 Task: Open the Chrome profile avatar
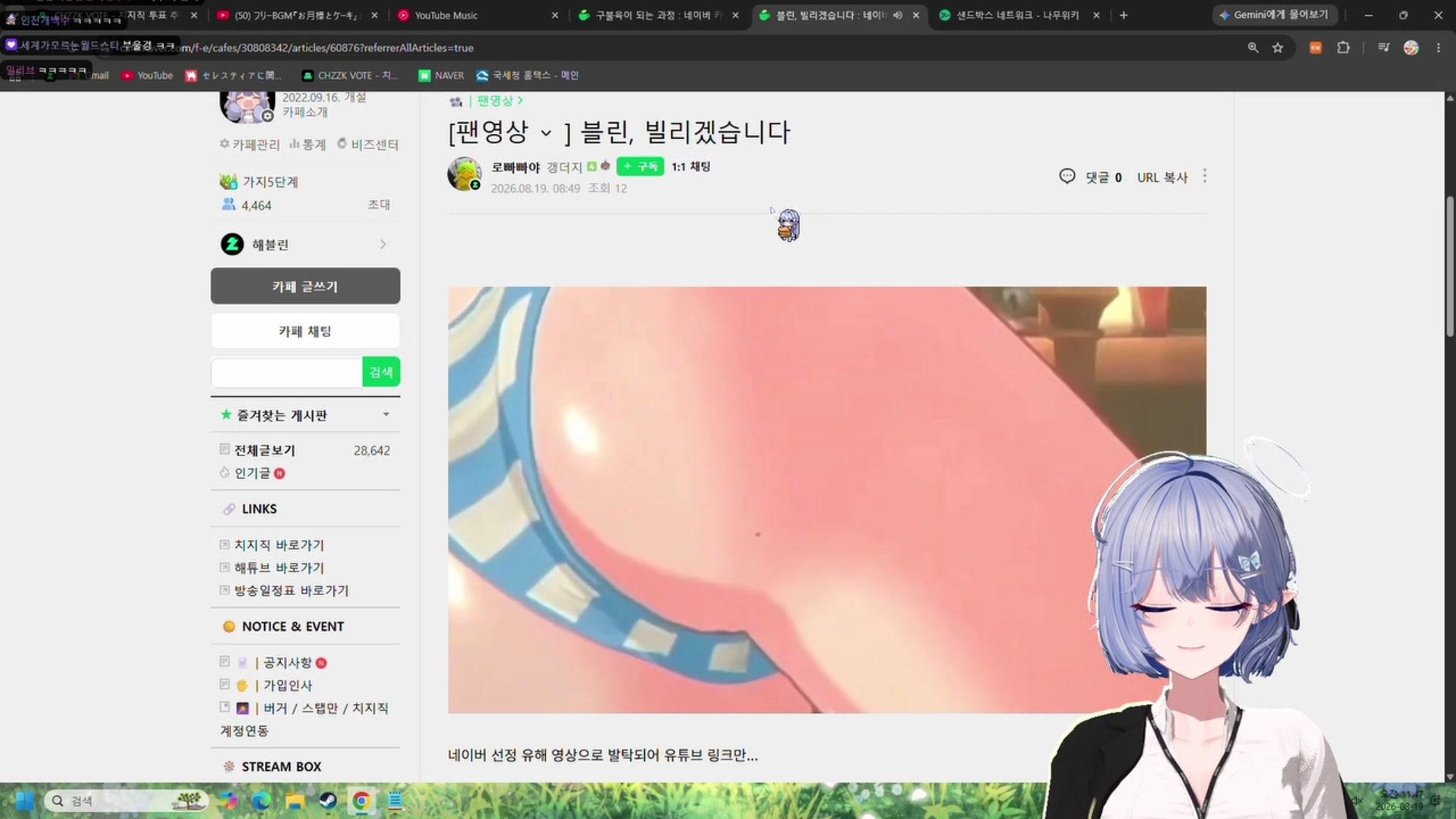(x=1411, y=47)
